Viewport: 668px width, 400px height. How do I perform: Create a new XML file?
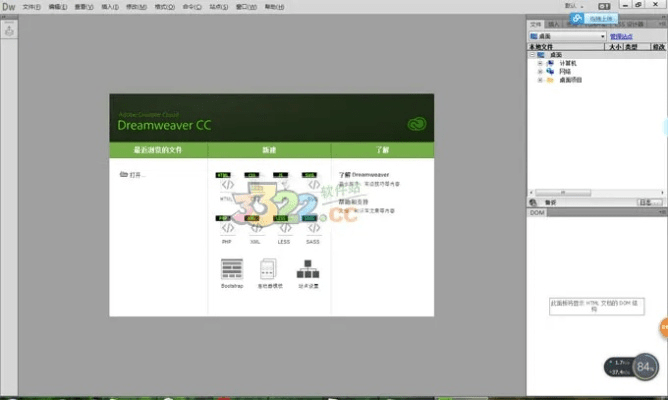254,227
